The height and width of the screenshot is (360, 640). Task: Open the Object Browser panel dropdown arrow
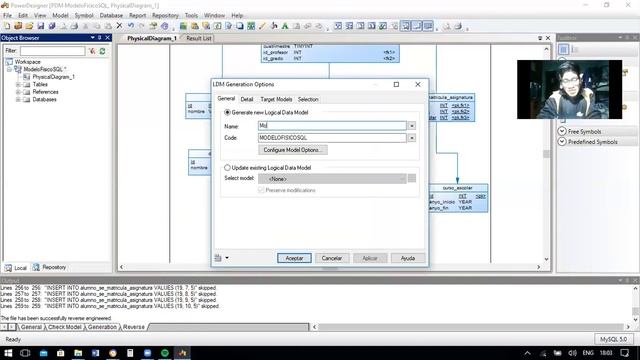[x=93, y=38]
